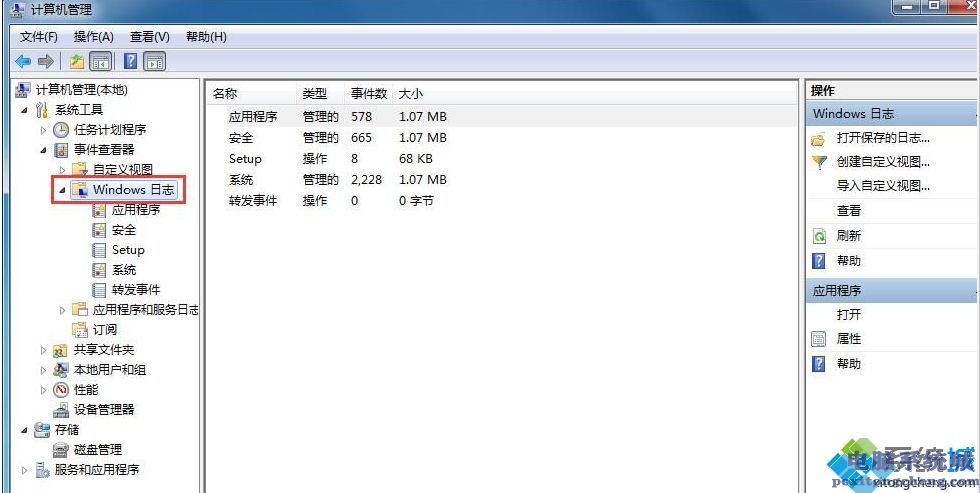The width and height of the screenshot is (980, 493).
Task: Click the 自定义视图 folder icon
Action: click(x=79, y=169)
